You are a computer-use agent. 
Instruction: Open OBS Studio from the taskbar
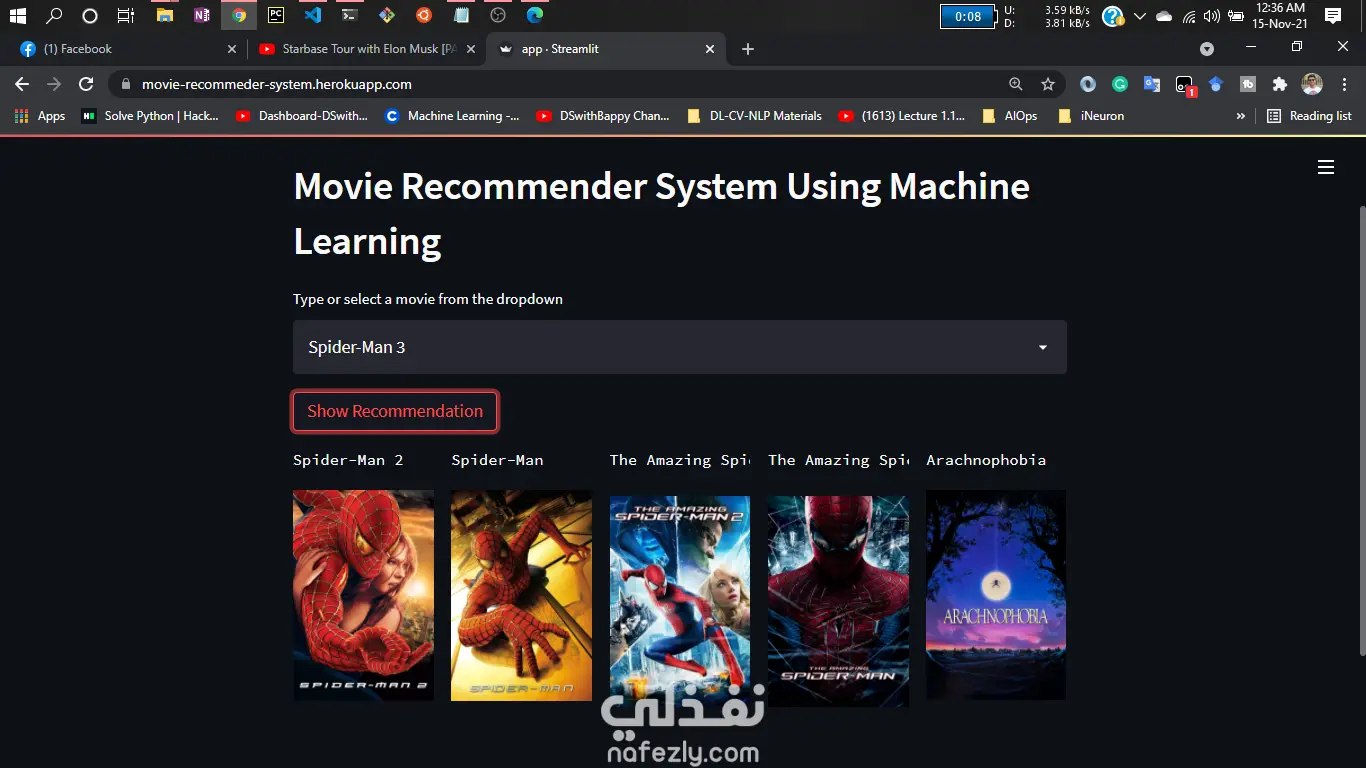pyautogui.click(x=498, y=15)
